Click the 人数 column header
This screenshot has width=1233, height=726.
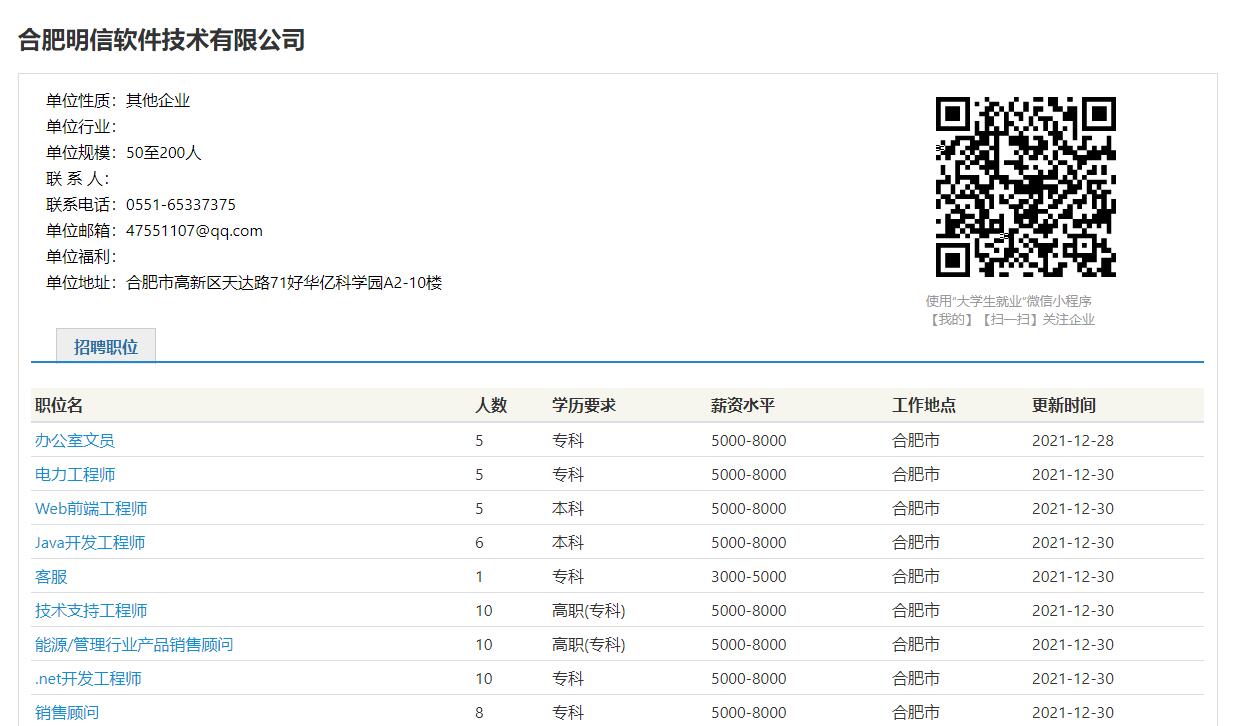point(491,405)
